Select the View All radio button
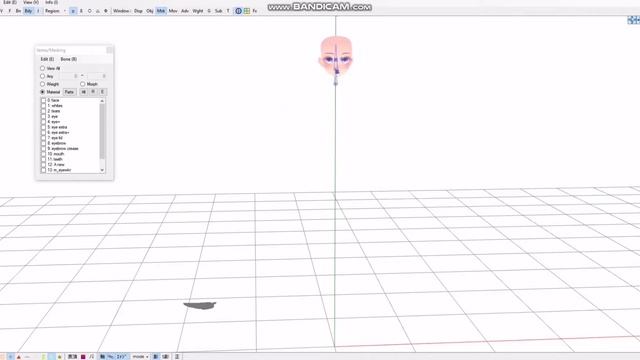Image resolution: width=640 pixels, height=360 pixels. pos(42,68)
